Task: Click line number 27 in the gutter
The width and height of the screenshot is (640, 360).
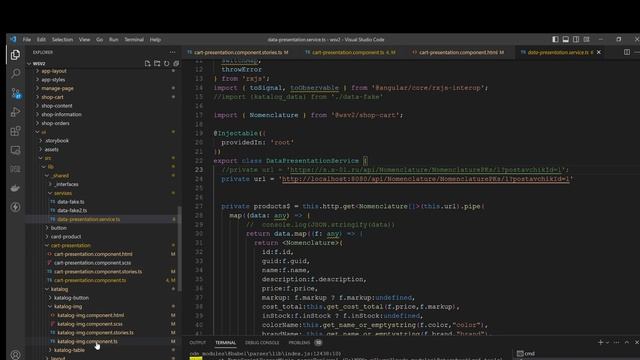Action: click(199, 207)
